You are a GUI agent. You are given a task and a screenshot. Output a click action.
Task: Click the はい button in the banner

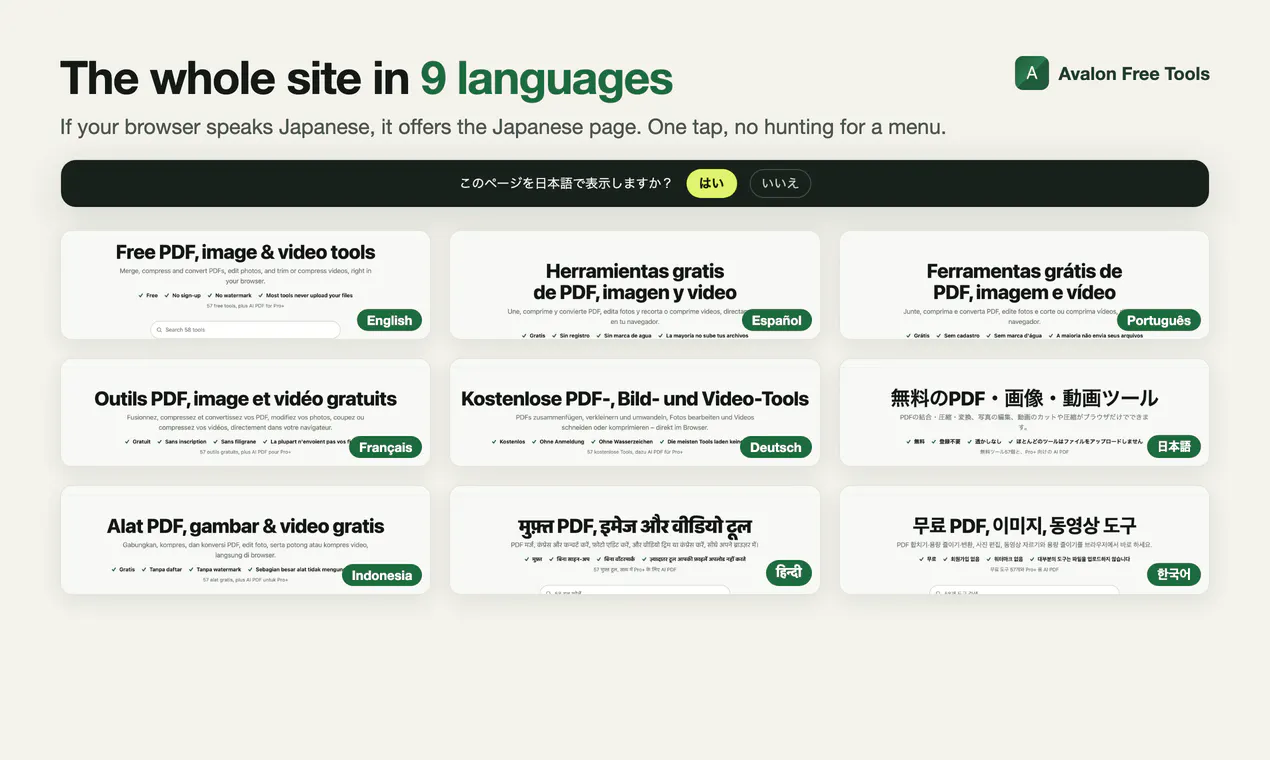711,183
